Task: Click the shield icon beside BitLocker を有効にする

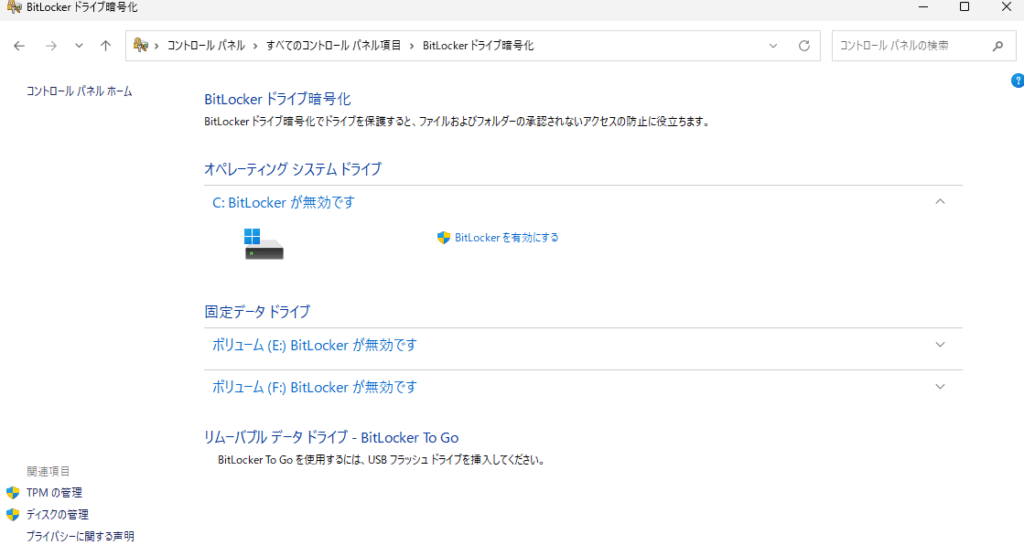Action: pos(443,238)
